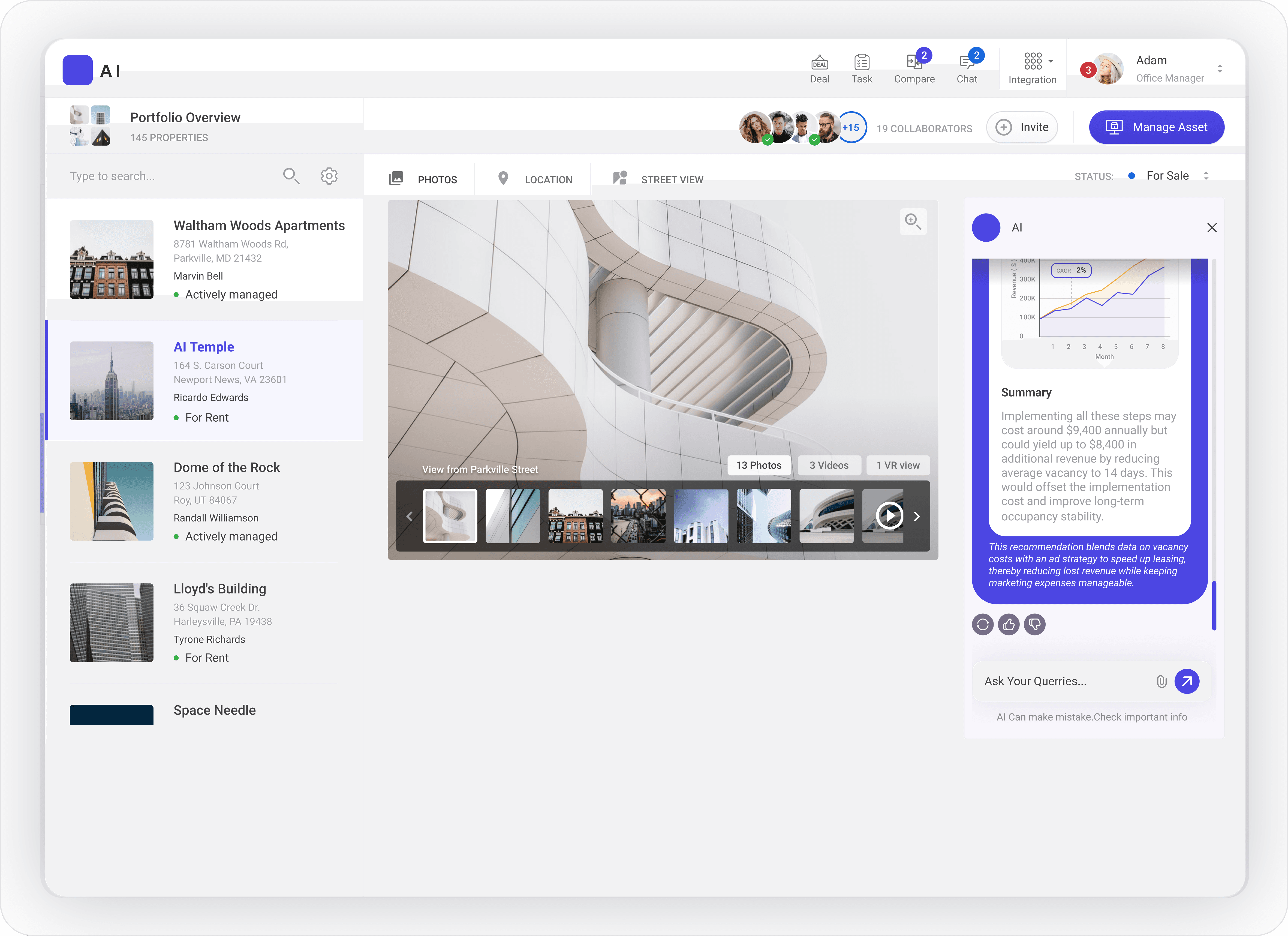Viewport: 1288px width, 936px height.
Task: Click the thumbs down feedback icon
Action: pyautogui.click(x=1035, y=625)
